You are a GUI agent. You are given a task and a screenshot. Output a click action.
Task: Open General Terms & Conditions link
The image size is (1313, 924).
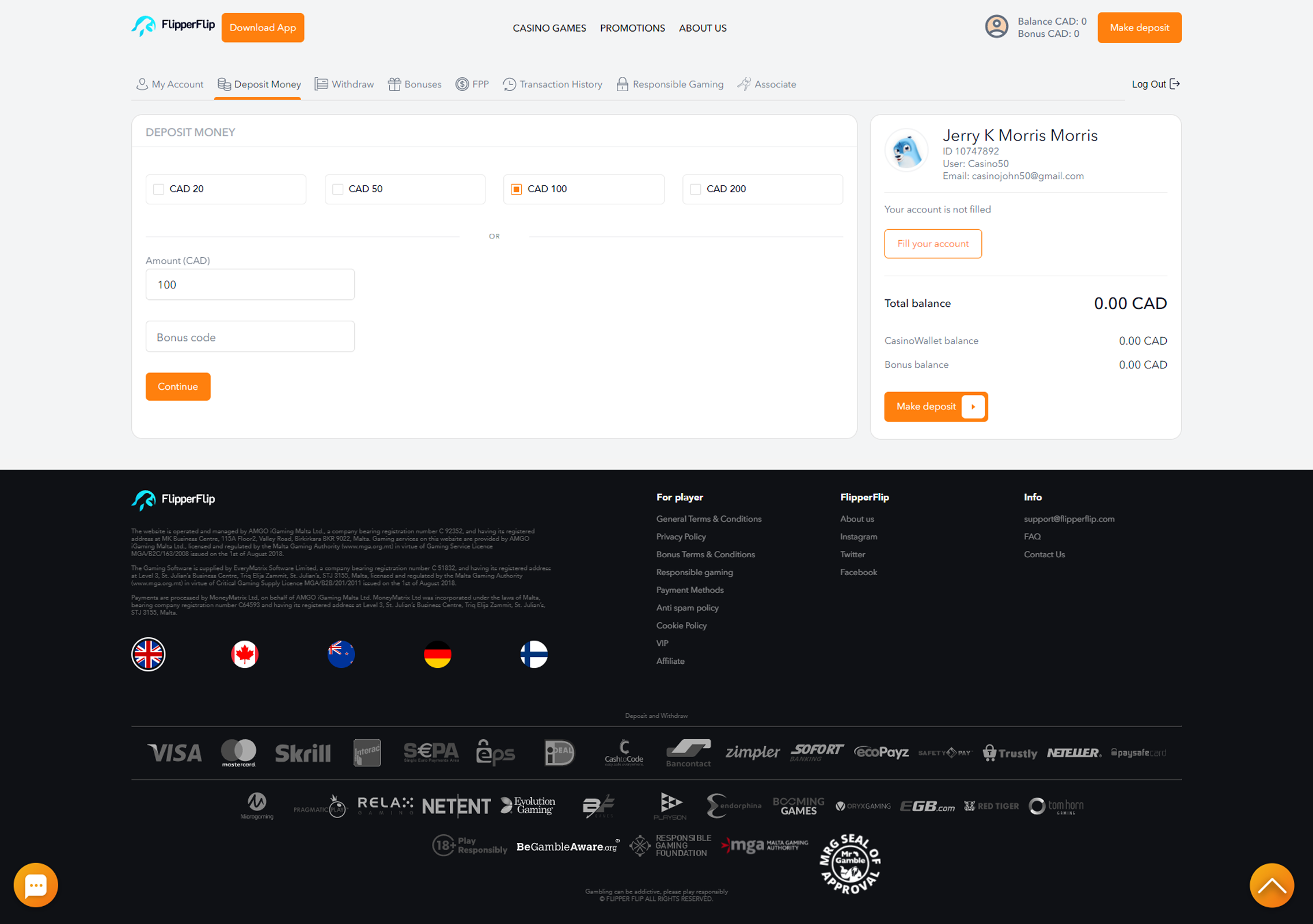709,519
